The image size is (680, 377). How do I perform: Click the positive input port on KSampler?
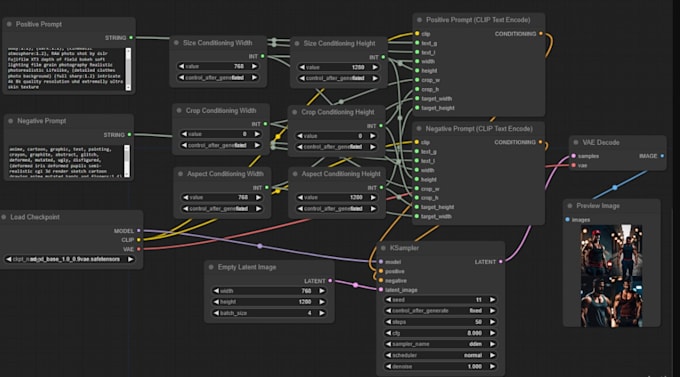381,271
